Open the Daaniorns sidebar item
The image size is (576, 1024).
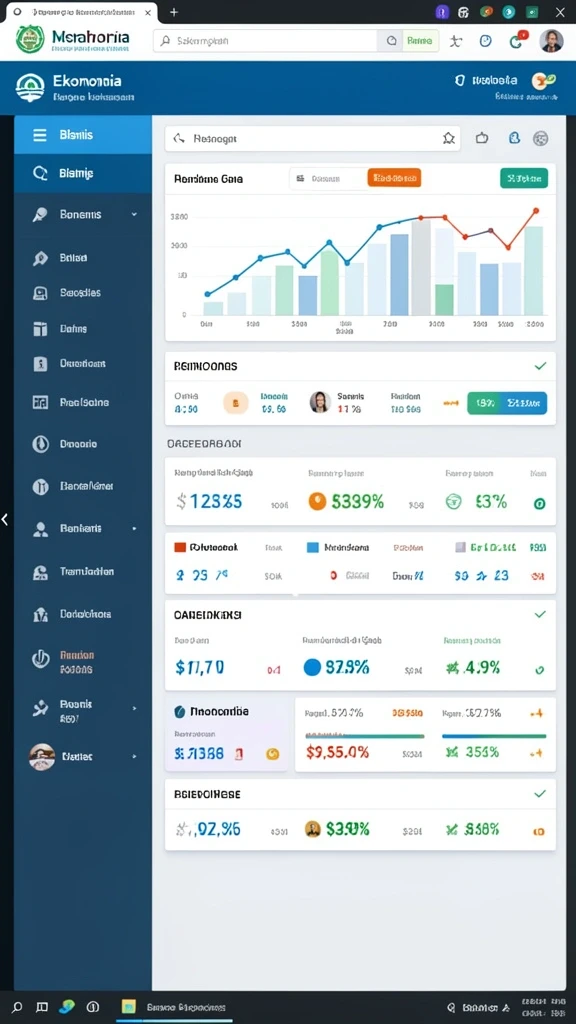[x=83, y=364]
